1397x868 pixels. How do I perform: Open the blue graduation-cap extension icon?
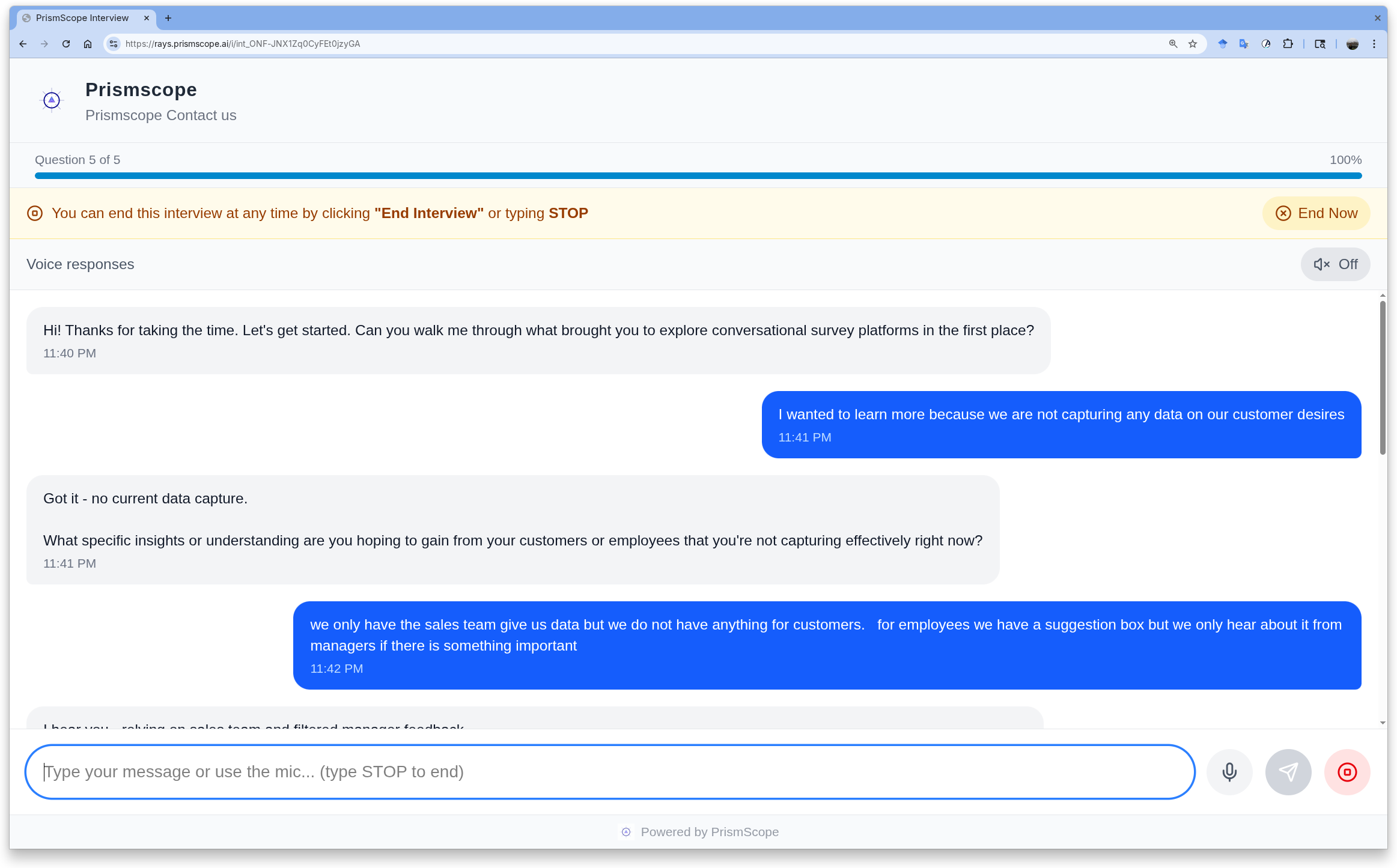click(x=1222, y=44)
